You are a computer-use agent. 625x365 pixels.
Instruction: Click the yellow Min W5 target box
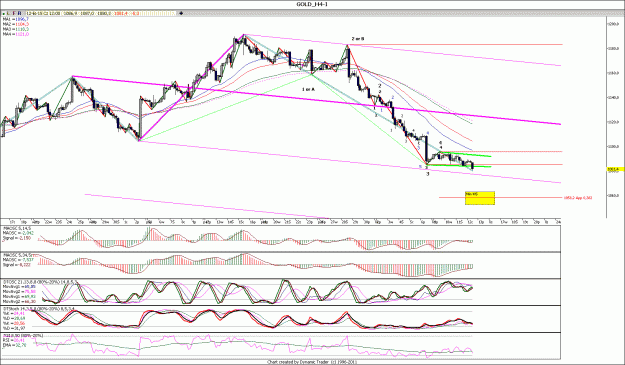click(480, 198)
